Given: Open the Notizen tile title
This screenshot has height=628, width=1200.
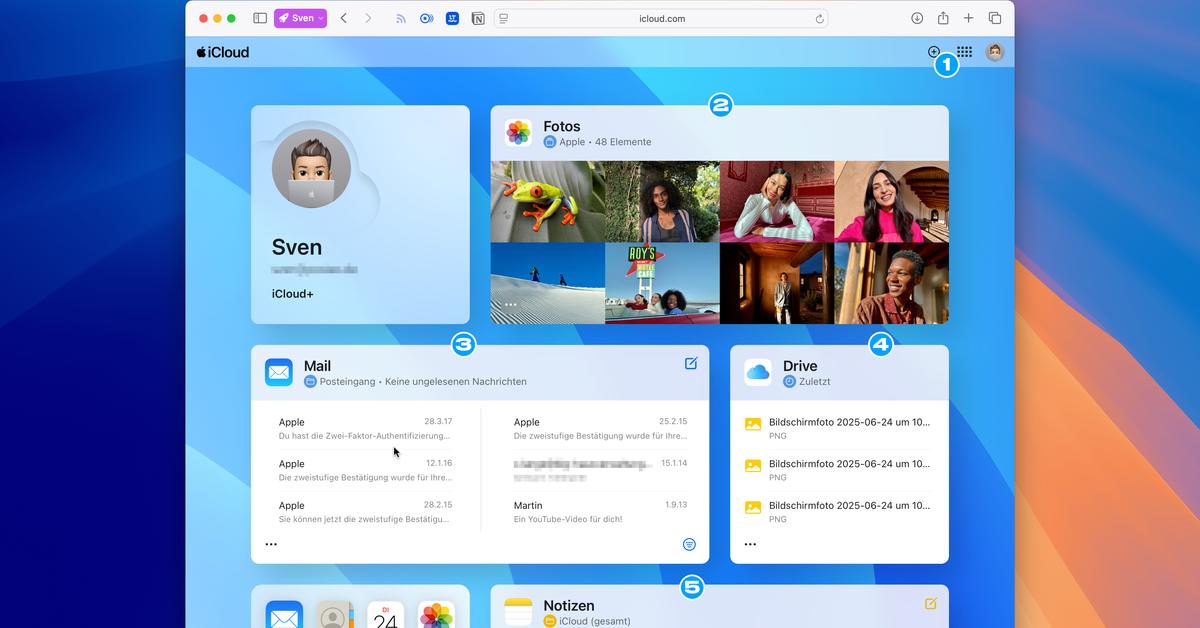Looking at the screenshot, I should tap(569, 605).
